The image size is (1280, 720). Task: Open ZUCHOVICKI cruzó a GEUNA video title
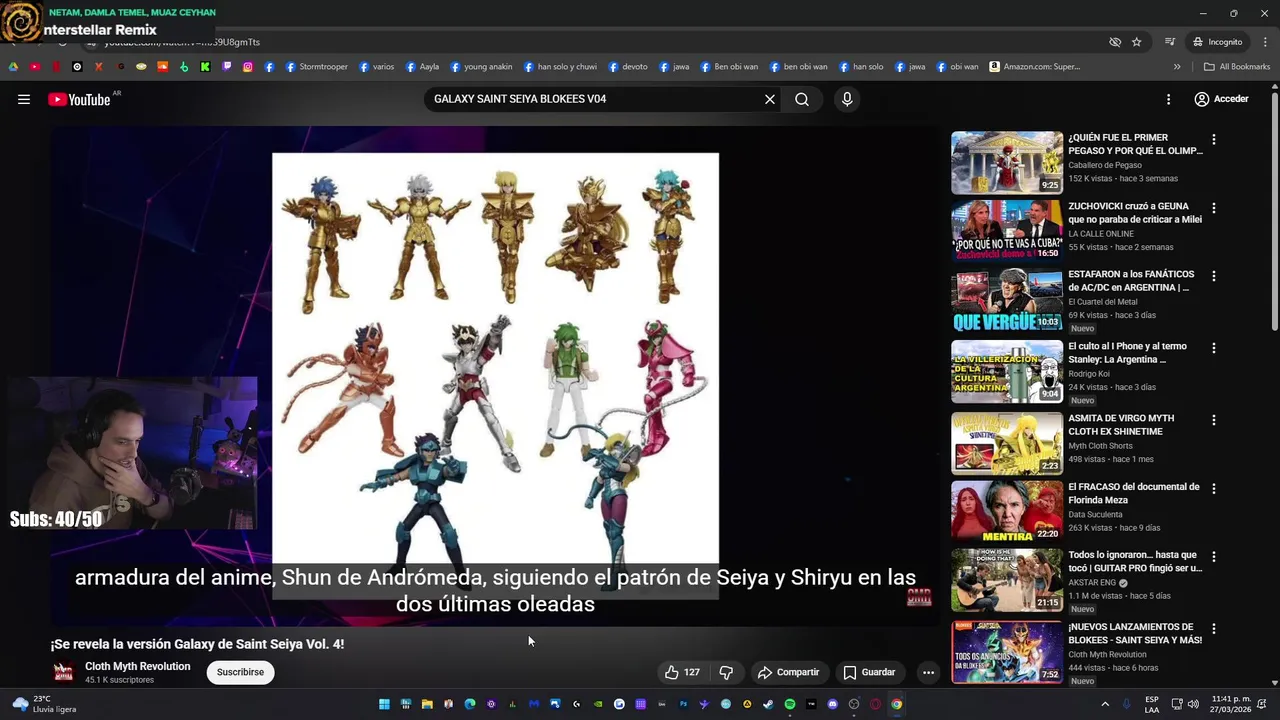[x=1135, y=213]
